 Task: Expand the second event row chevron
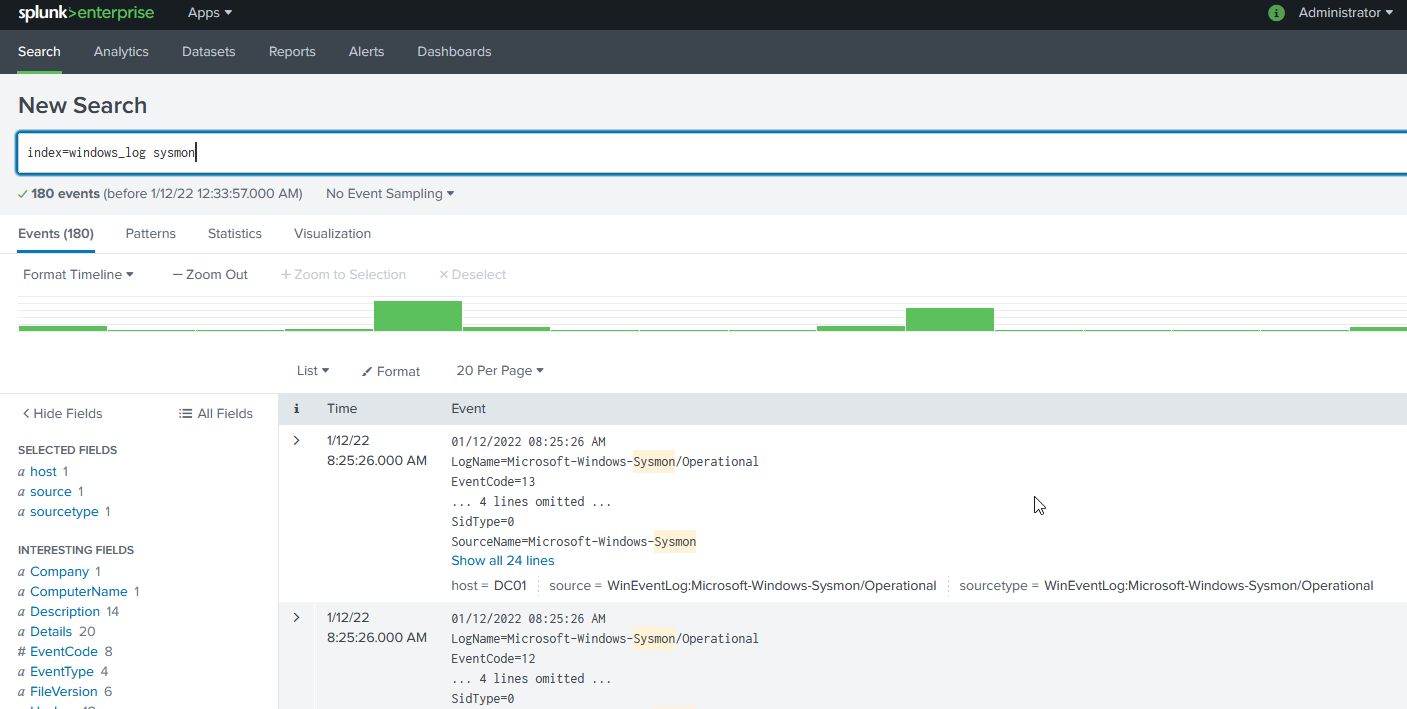[x=296, y=618]
